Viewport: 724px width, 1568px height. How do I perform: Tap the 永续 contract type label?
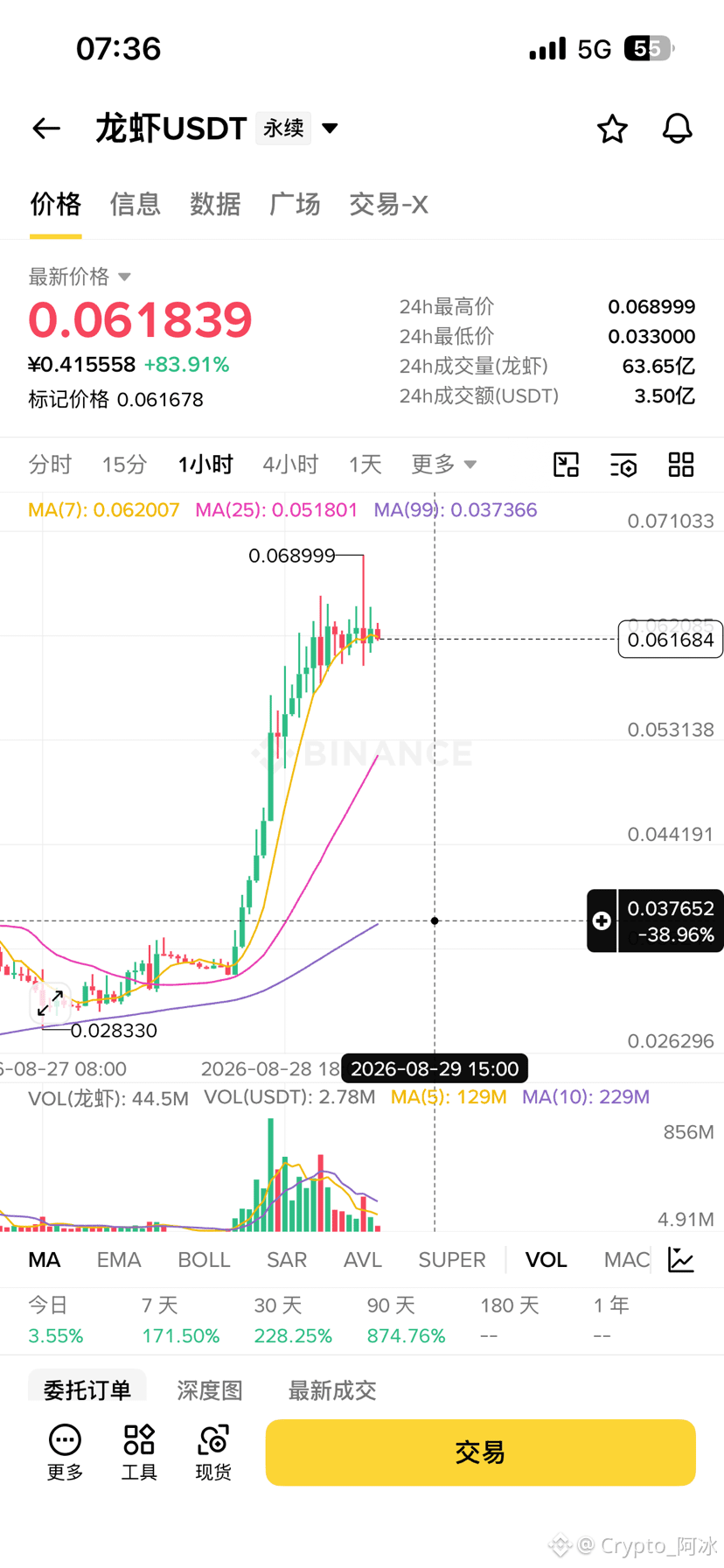click(283, 129)
